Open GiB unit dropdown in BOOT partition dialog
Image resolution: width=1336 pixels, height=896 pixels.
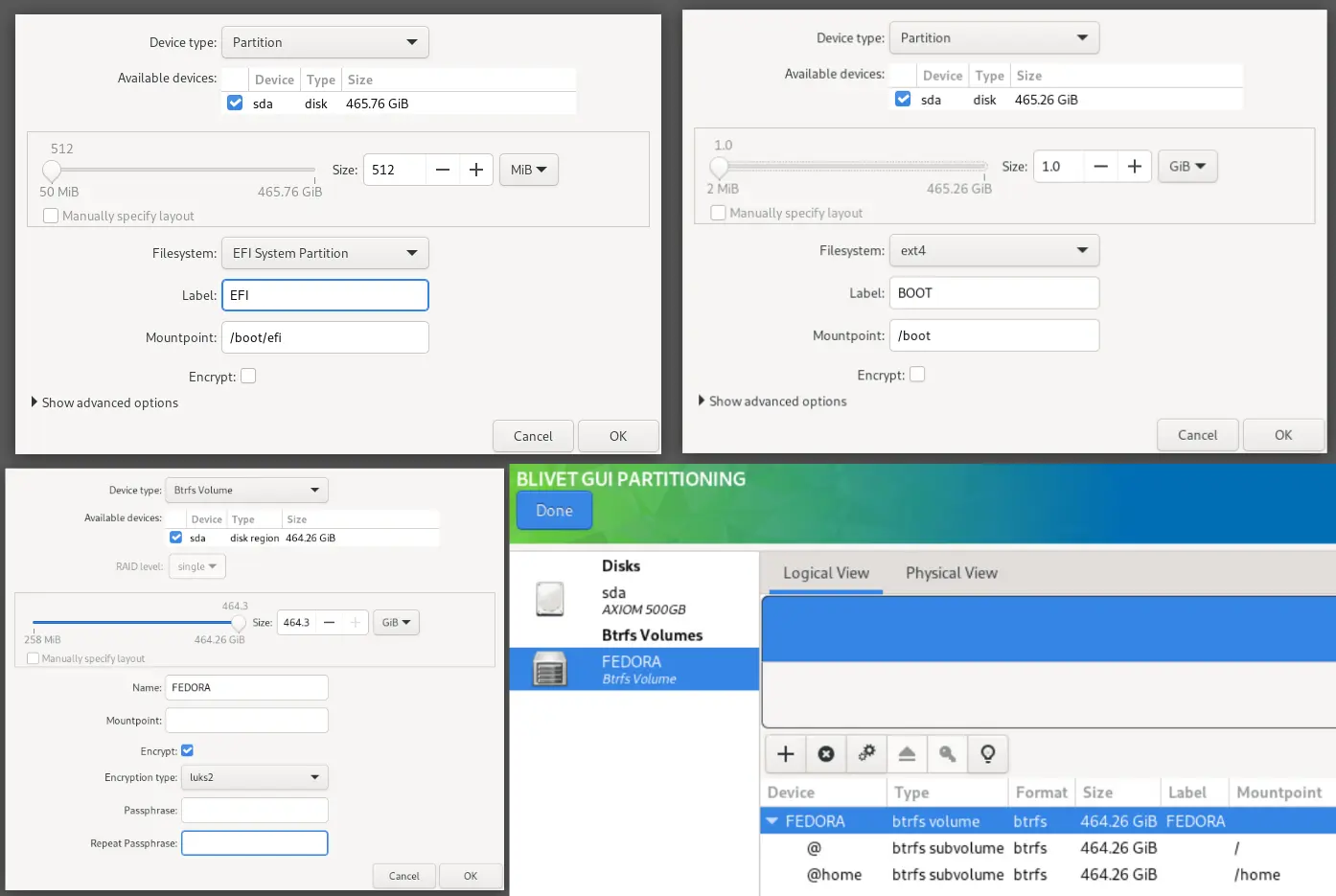(x=1187, y=167)
